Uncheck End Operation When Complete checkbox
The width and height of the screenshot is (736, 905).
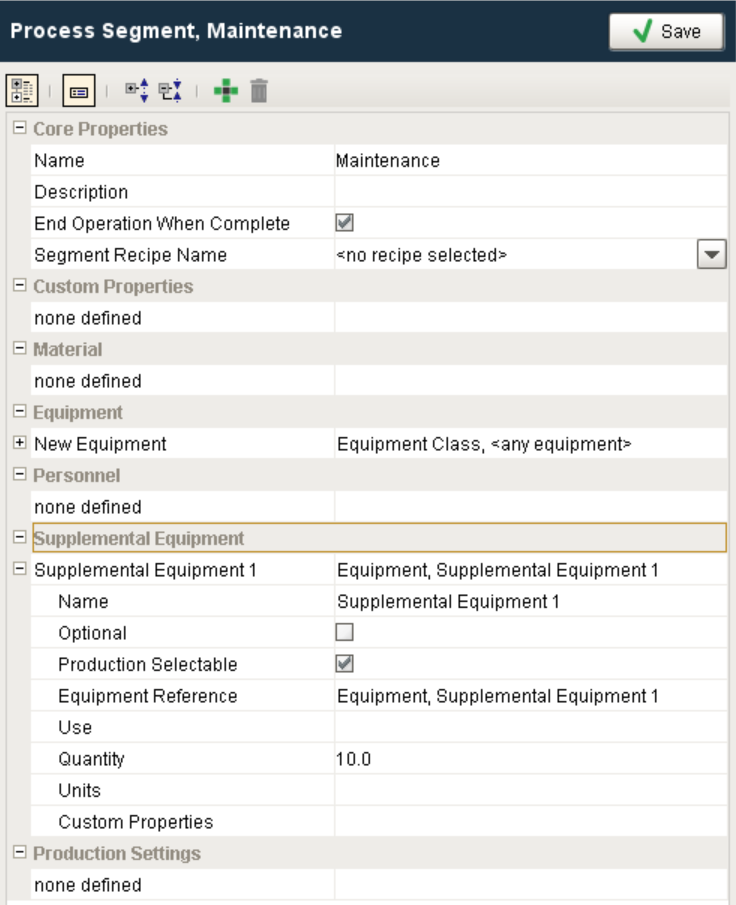(345, 223)
